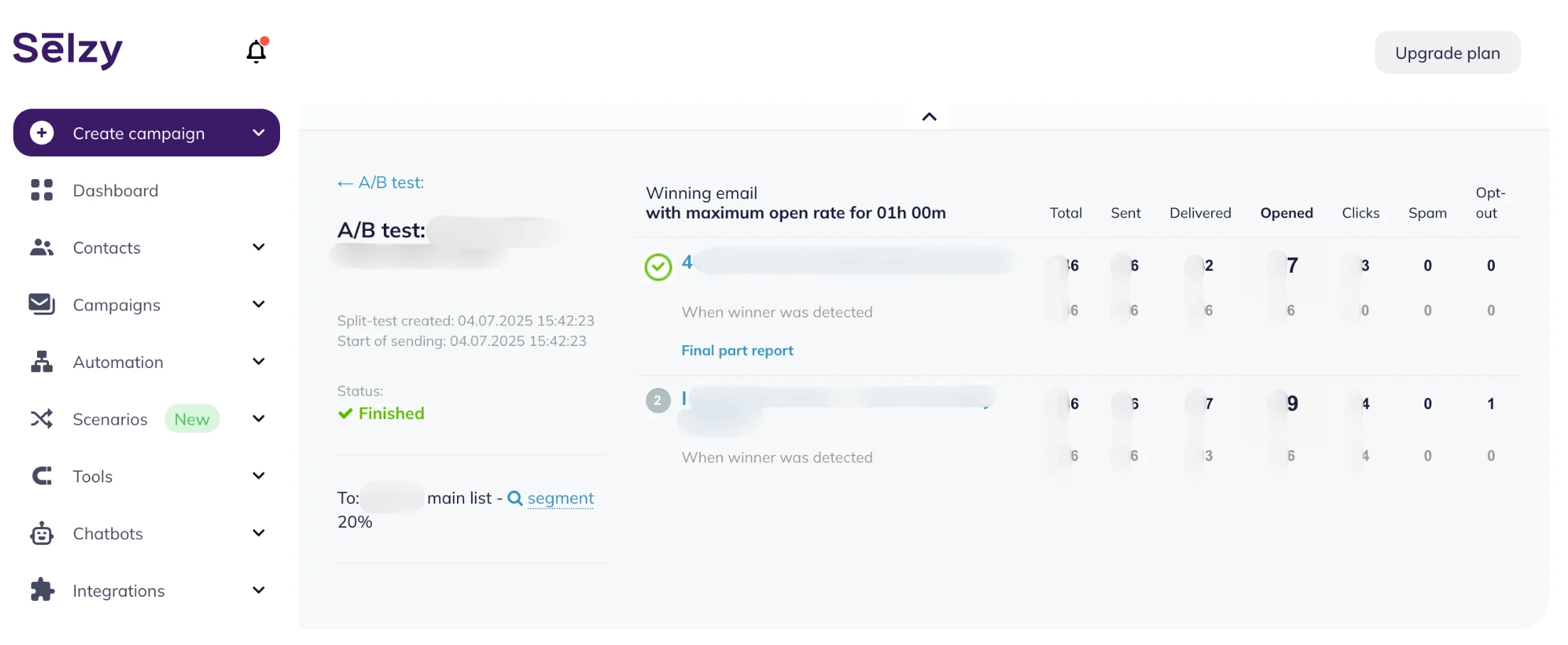Open the segment link in recipients

pyautogui.click(x=560, y=498)
